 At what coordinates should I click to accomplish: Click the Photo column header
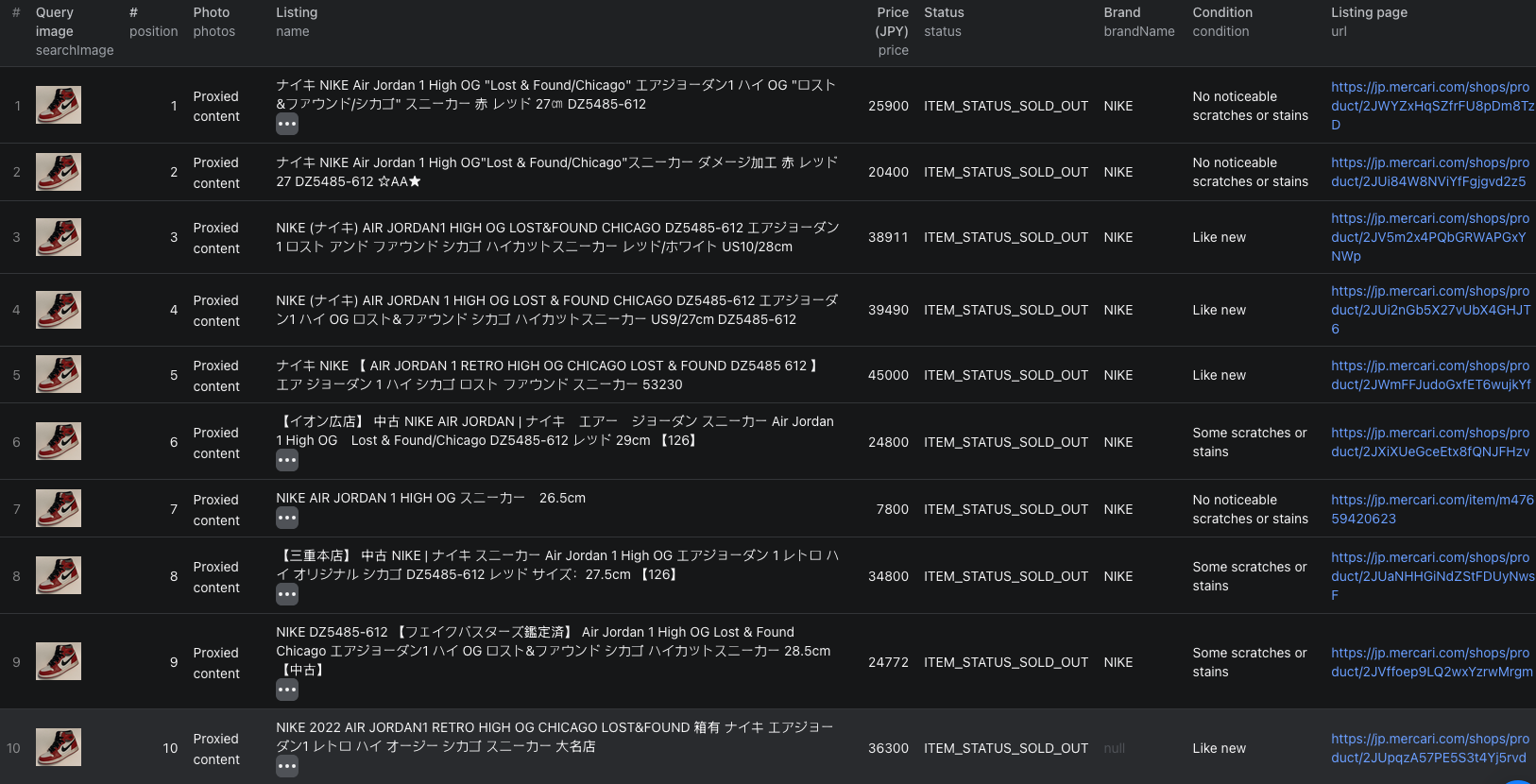pyautogui.click(x=214, y=22)
